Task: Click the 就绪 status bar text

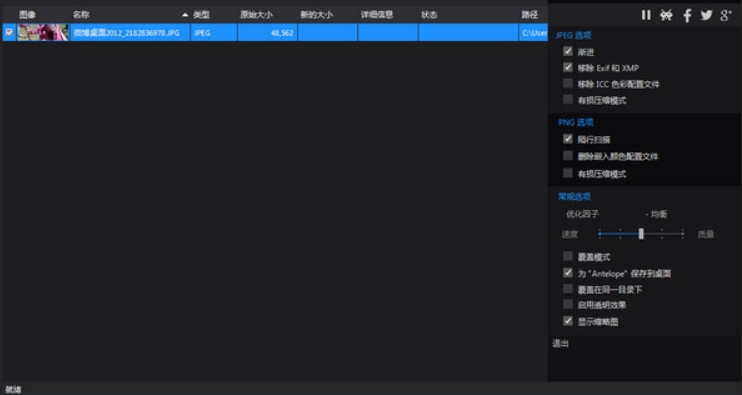Action: (13, 389)
